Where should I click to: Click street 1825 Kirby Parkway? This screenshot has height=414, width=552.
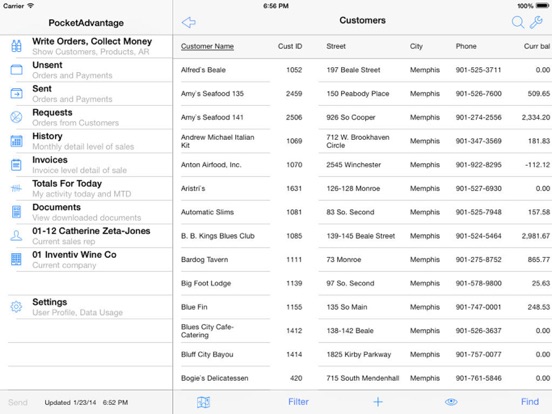click(359, 354)
